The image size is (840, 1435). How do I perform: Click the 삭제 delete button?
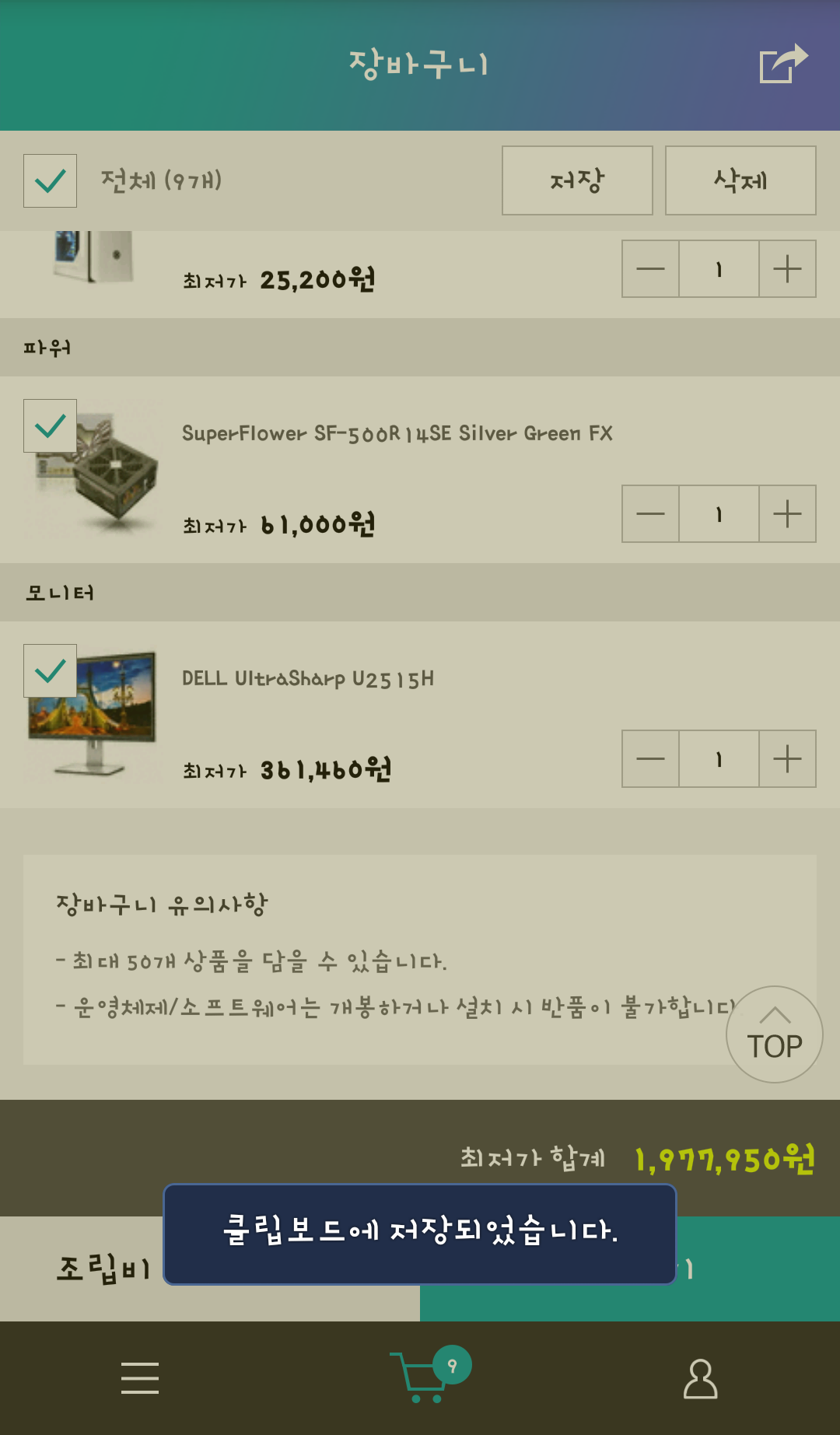click(740, 180)
